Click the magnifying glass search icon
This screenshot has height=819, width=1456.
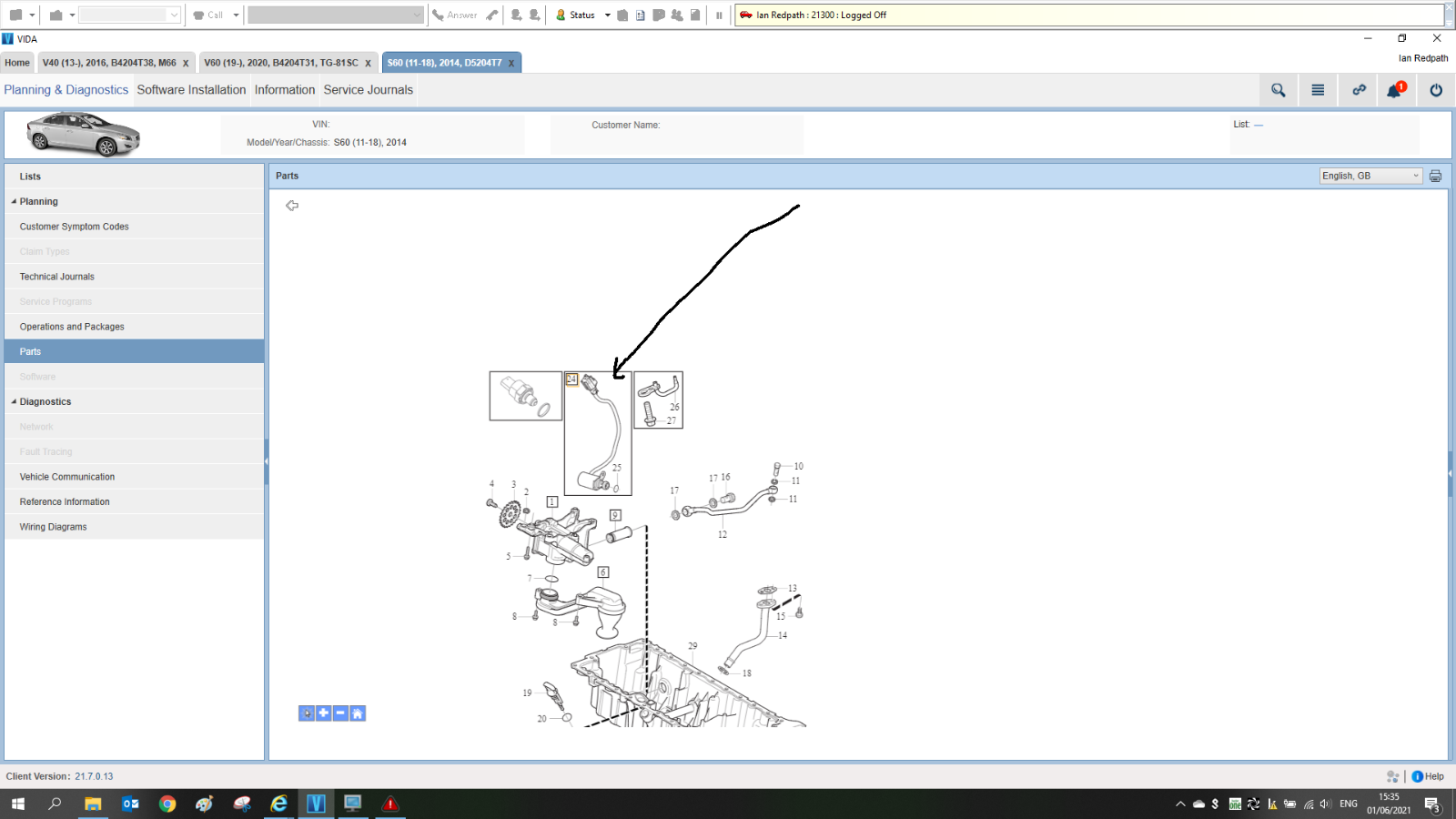[x=1278, y=90]
